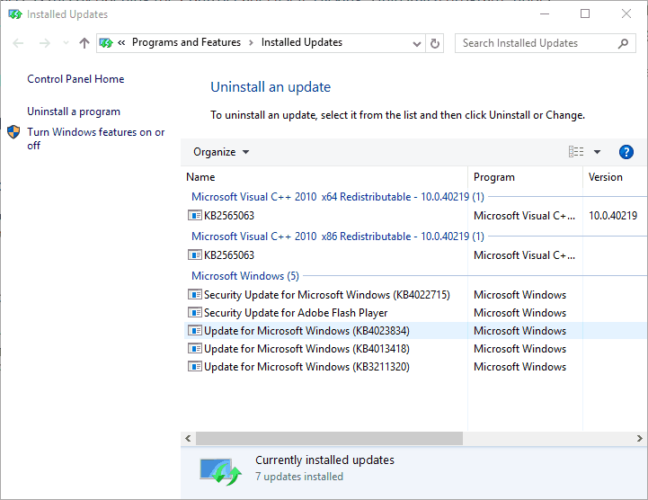Click the address bar Control Panel icon
The width and height of the screenshot is (648, 500).
point(106,43)
